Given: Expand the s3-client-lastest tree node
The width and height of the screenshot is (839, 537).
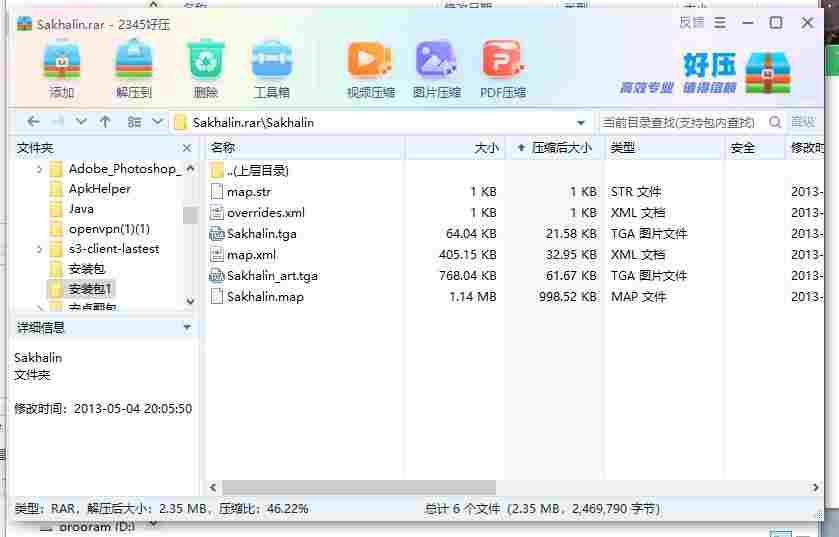Looking at the screenshot, I should tap(39, 249).
